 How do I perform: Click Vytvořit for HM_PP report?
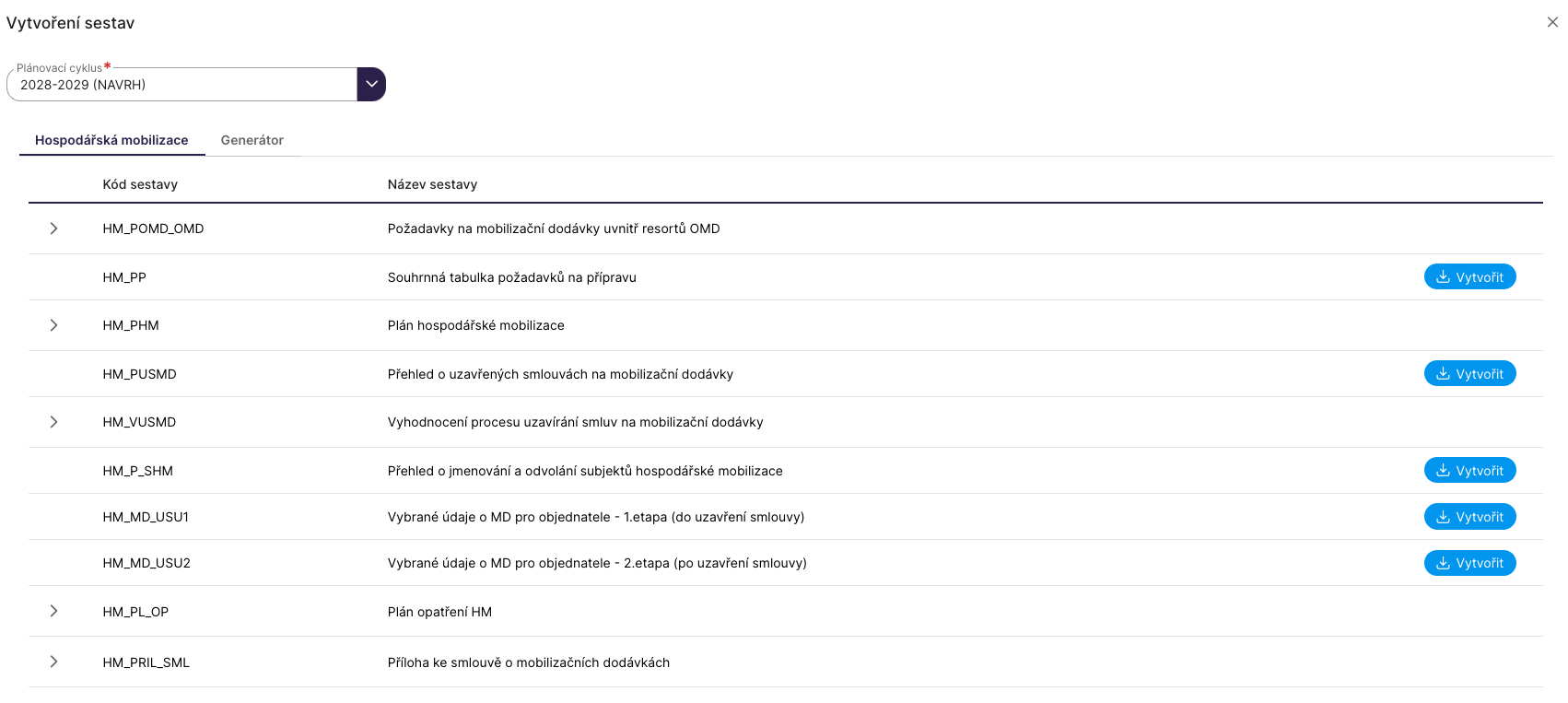(1469, 276)
